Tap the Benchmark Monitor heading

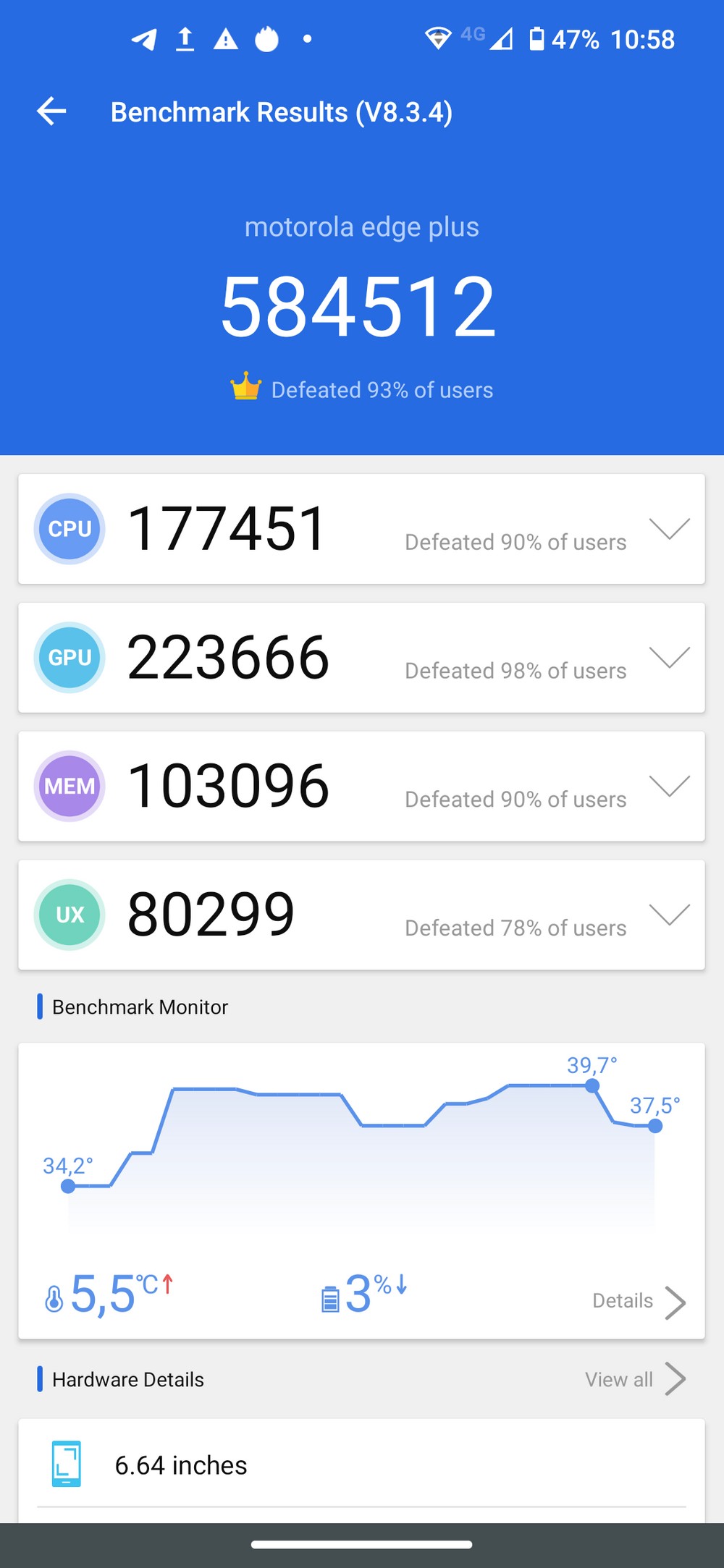click(140, 1007)
